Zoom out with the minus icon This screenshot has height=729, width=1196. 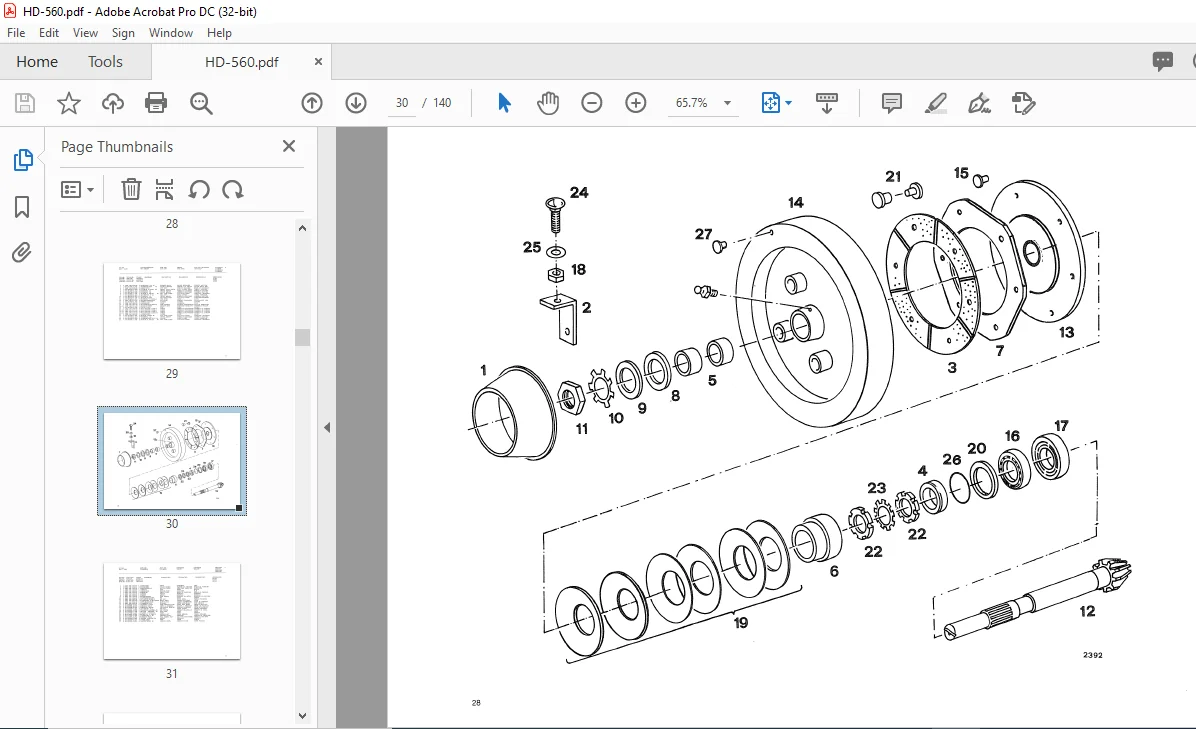tap(592, 103)
